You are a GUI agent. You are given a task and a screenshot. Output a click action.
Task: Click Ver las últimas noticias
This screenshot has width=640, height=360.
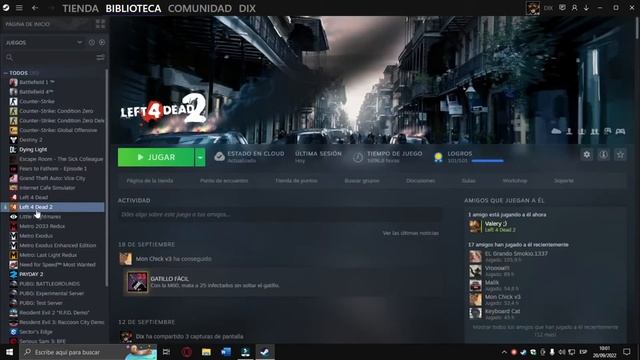click(411, 233)
